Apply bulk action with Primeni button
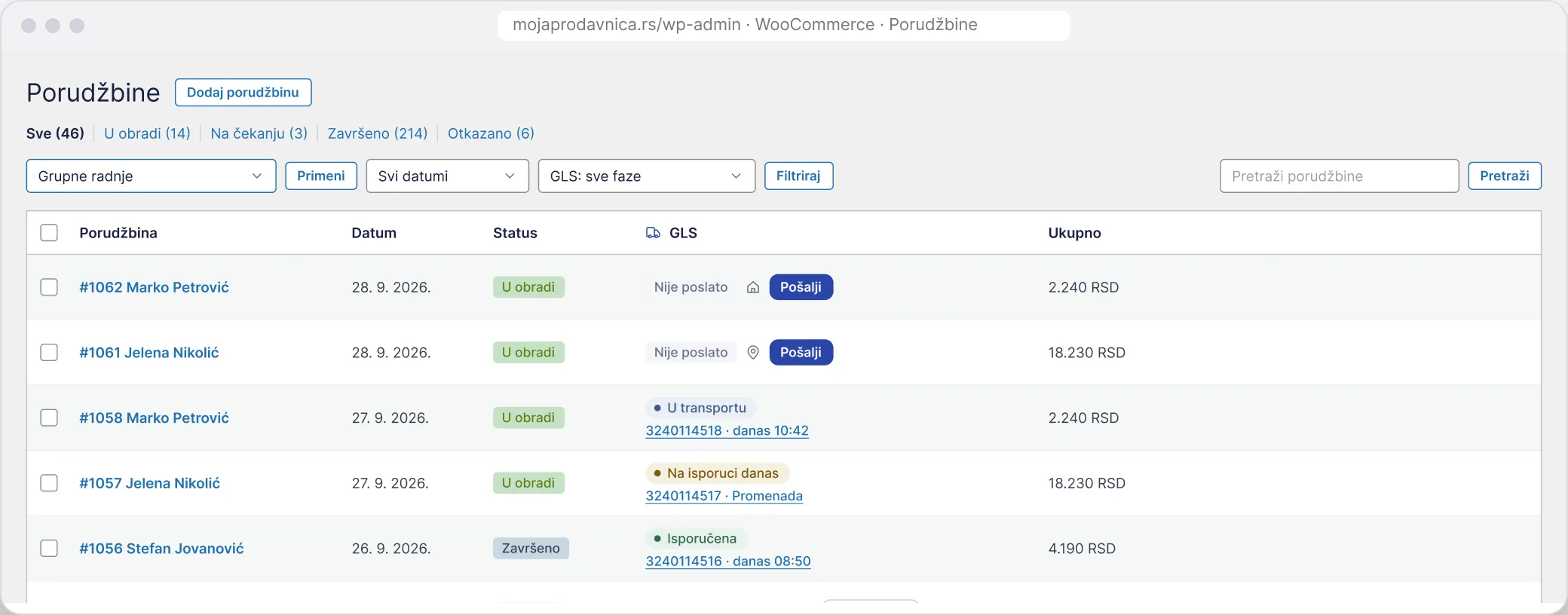 [x=321, y=176]
